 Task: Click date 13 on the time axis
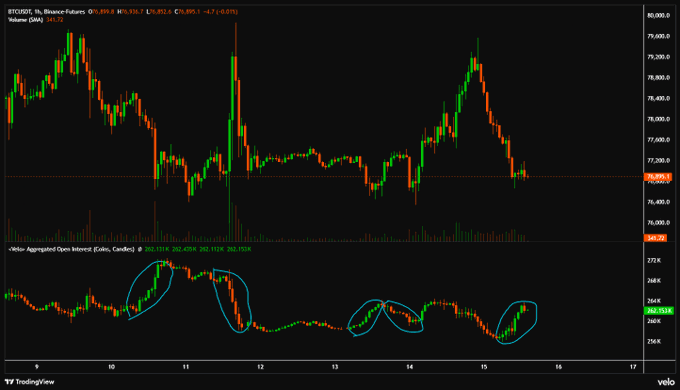(335, 367)
